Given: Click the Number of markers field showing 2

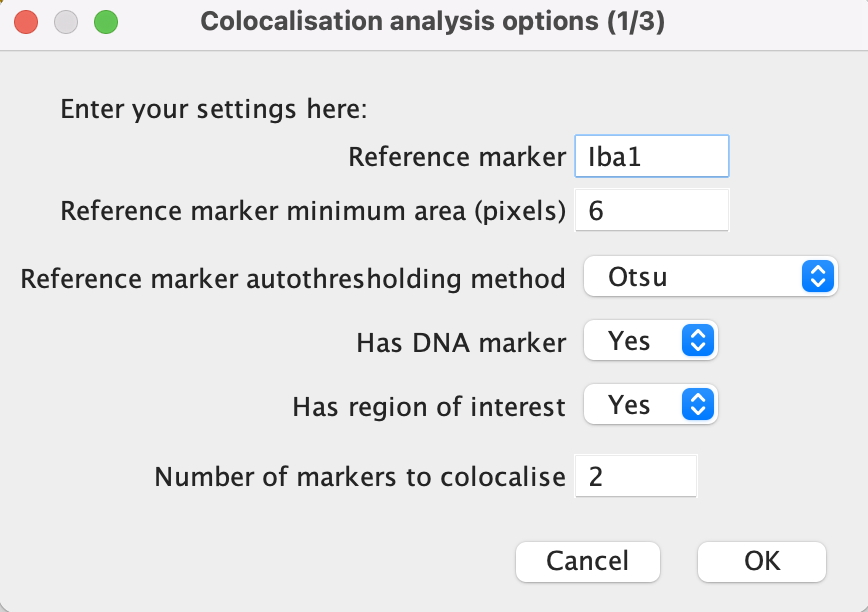Looking at the screenshot, I should click(x=636, y=476).
